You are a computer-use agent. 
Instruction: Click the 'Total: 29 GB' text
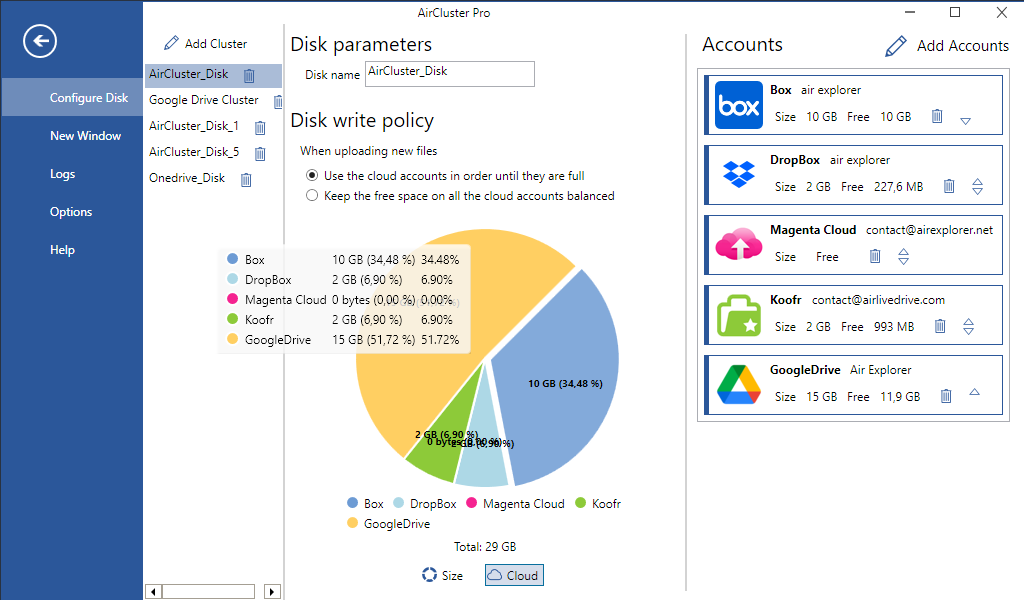(485, 546)
